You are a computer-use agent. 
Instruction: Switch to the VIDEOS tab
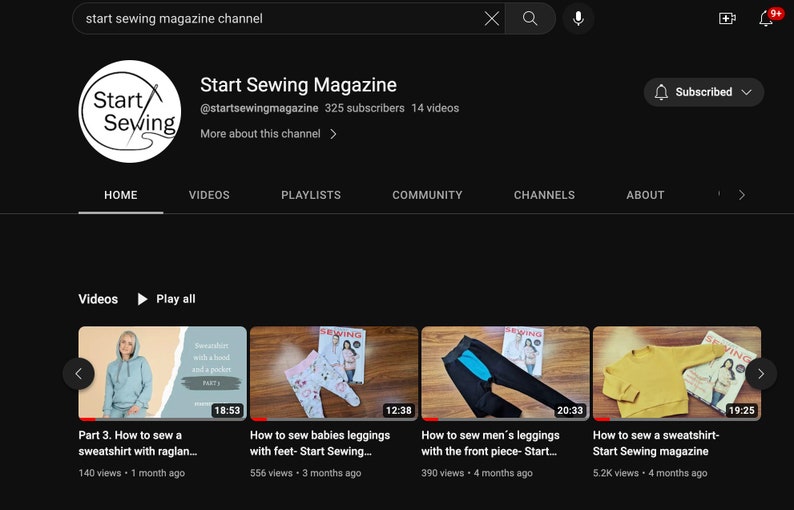coord(209,195)
